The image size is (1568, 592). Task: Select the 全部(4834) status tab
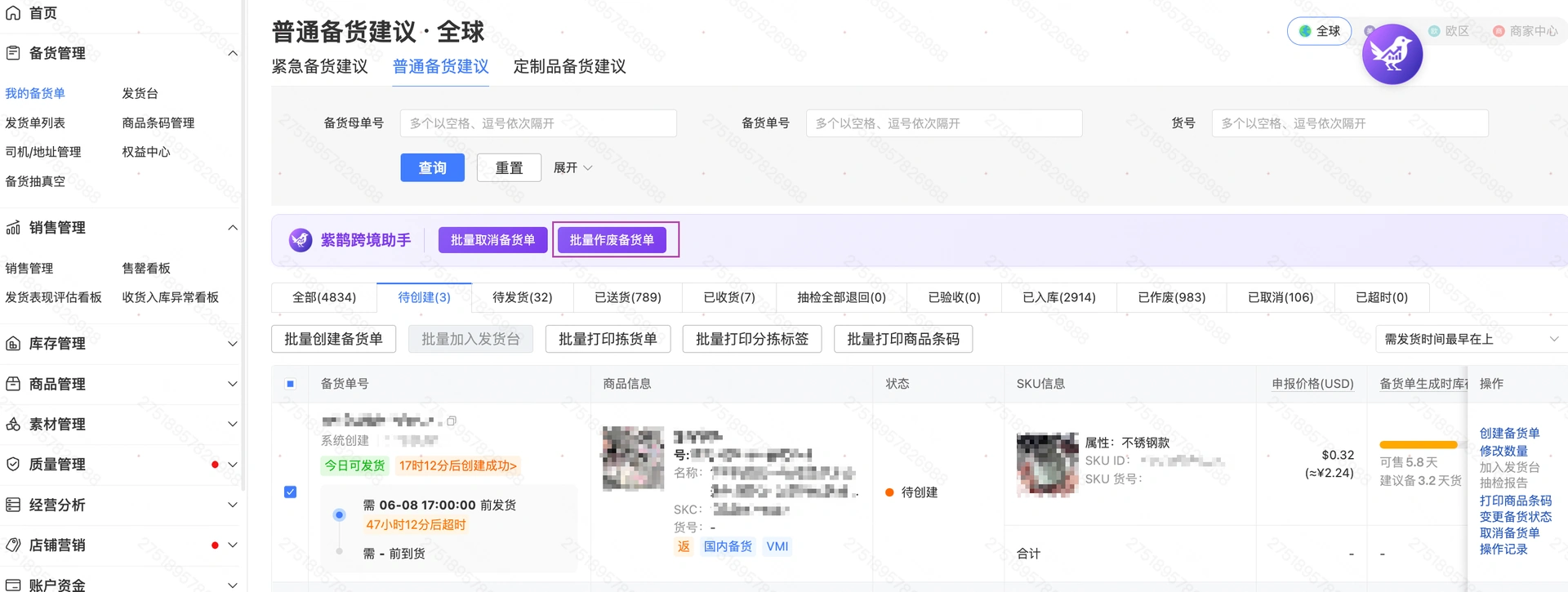324,297
